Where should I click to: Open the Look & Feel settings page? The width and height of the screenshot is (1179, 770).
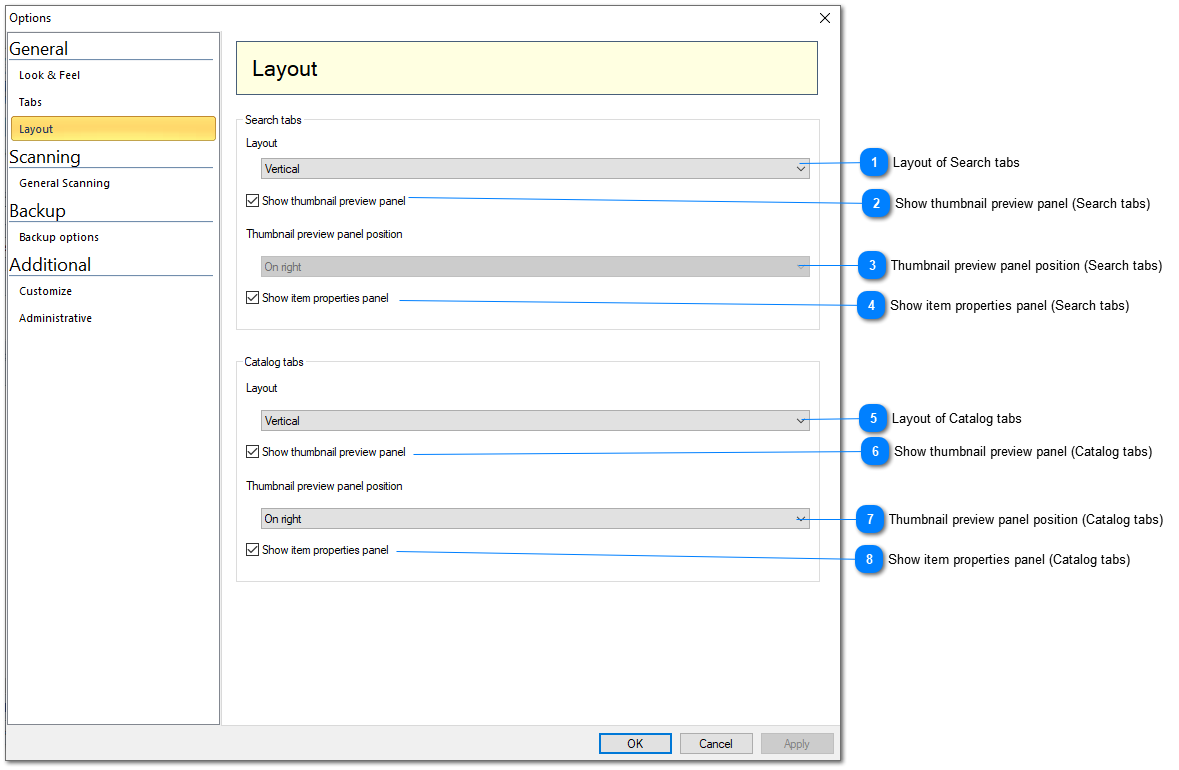click(49, 75)
